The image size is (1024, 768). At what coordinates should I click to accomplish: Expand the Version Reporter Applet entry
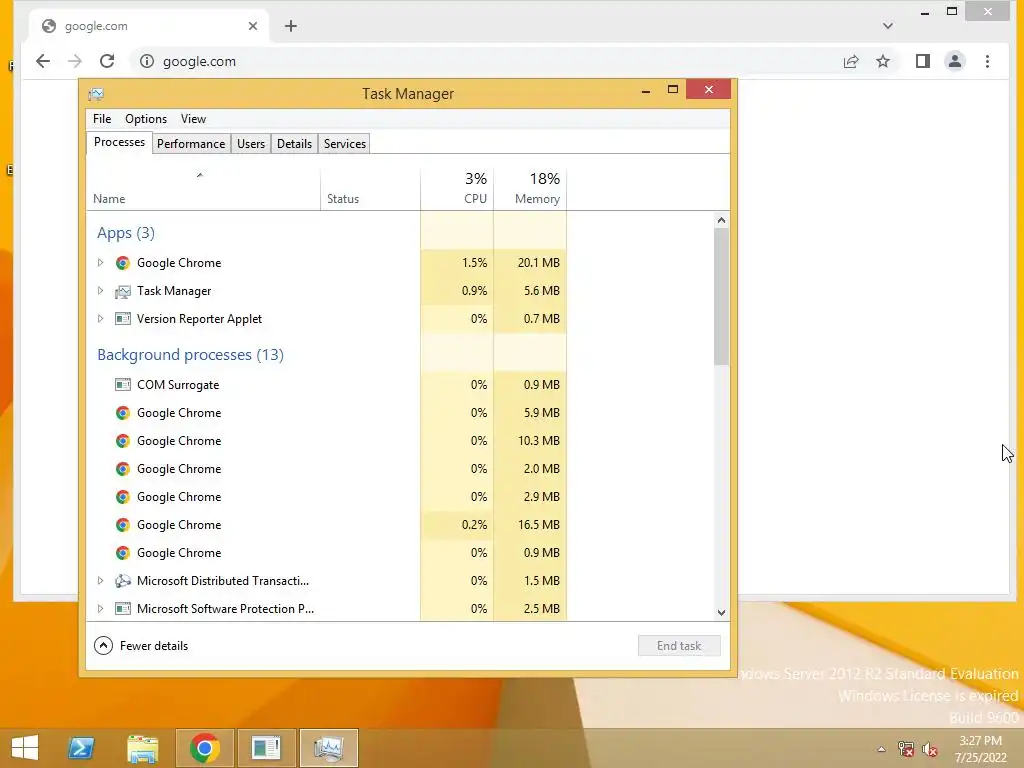pyautogui.click(x=100, y=319)
